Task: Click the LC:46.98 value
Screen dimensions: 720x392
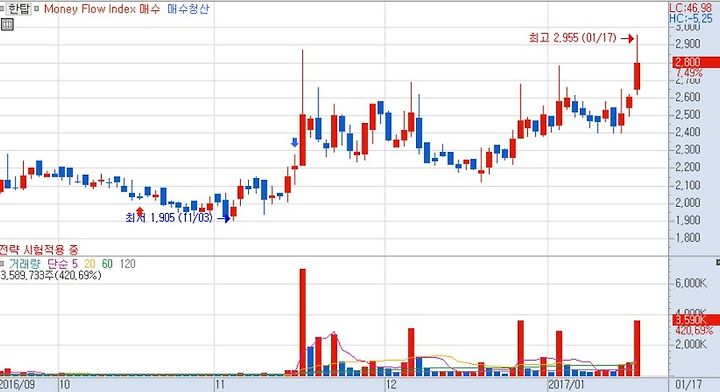Action: tap(690, 8)
